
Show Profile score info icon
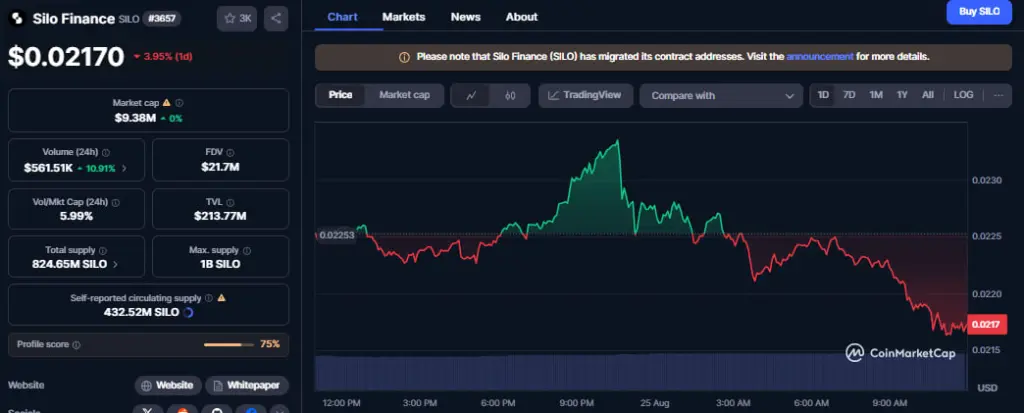[x=76, y=344]
